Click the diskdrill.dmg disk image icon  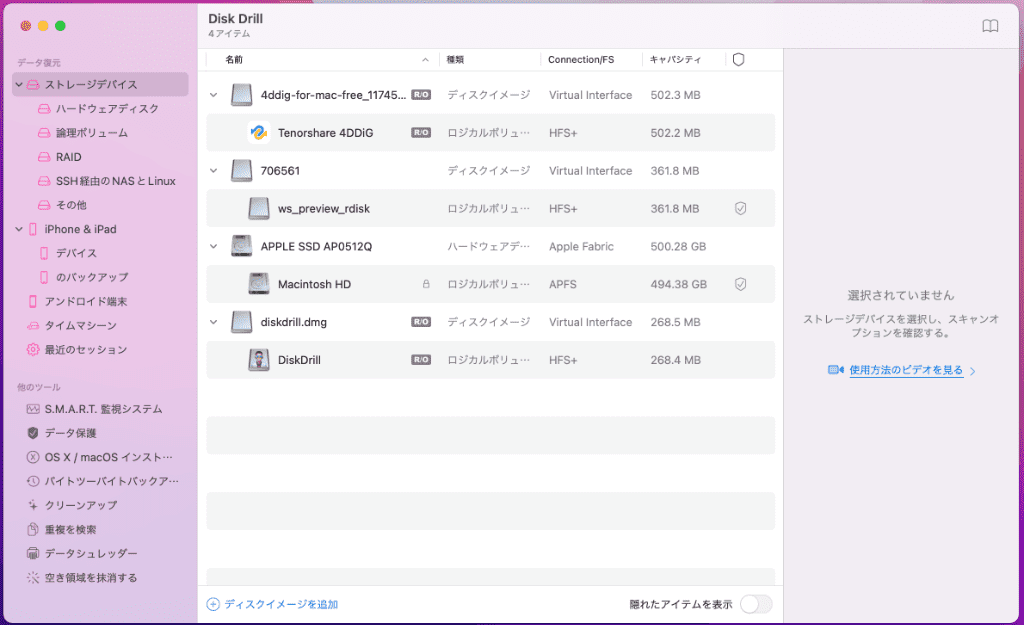click(x=242, y=322)
